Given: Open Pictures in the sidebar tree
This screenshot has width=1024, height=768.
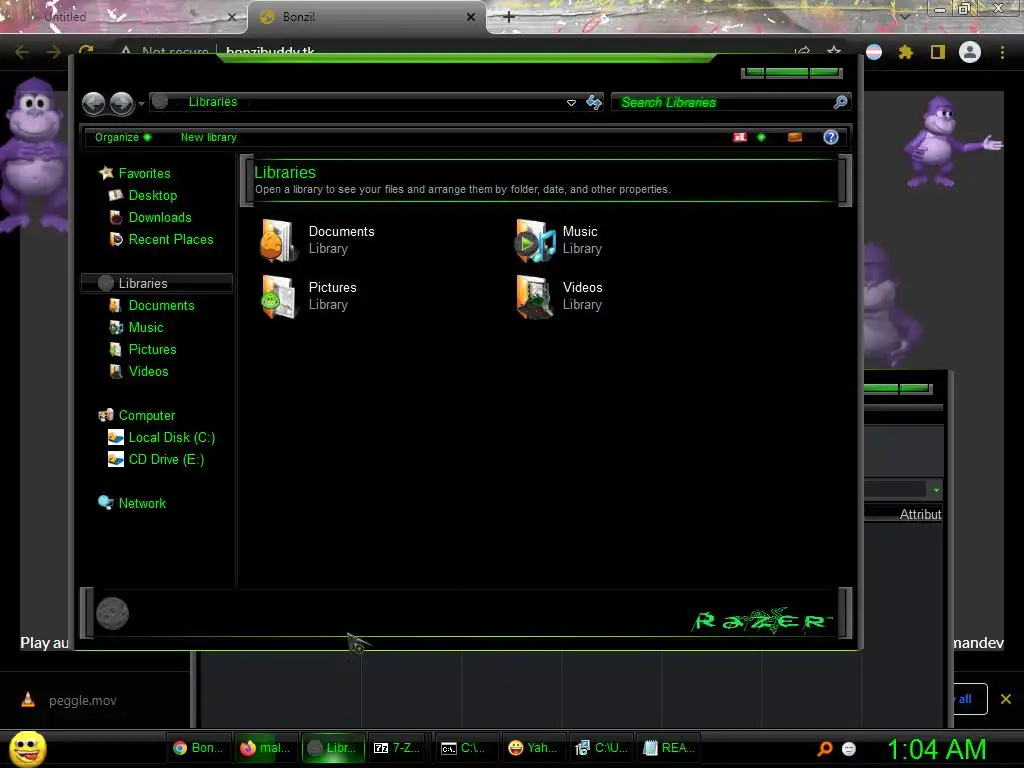Looking at the screenshot, I should [152, 349].
